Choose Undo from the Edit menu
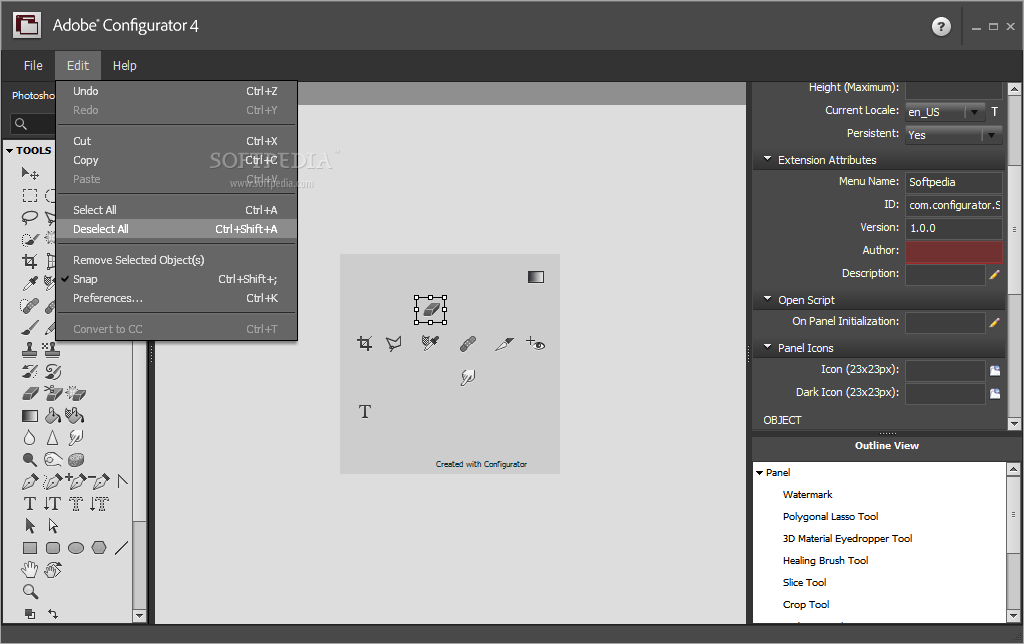This screenshot has width=1024, height=644. pyautogui.click(x=176, y=91)
